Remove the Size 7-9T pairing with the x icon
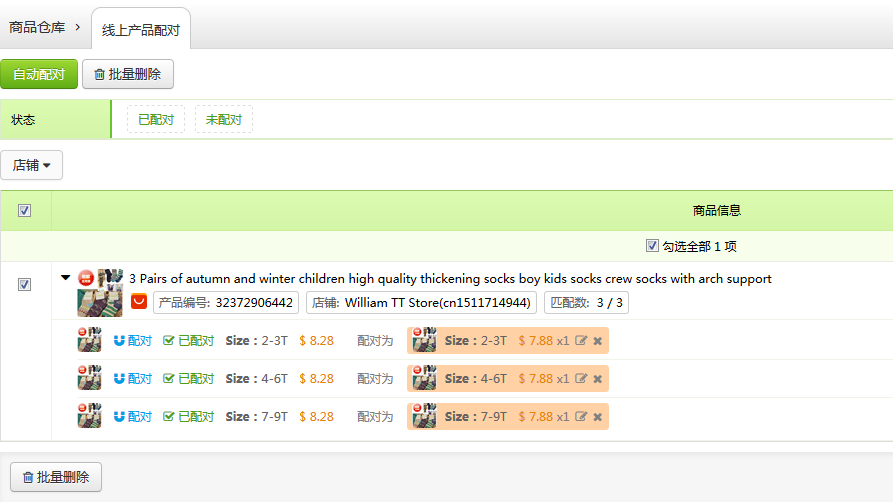The height and width of the screenshot is (504, 893). click(x=597, y=417)
